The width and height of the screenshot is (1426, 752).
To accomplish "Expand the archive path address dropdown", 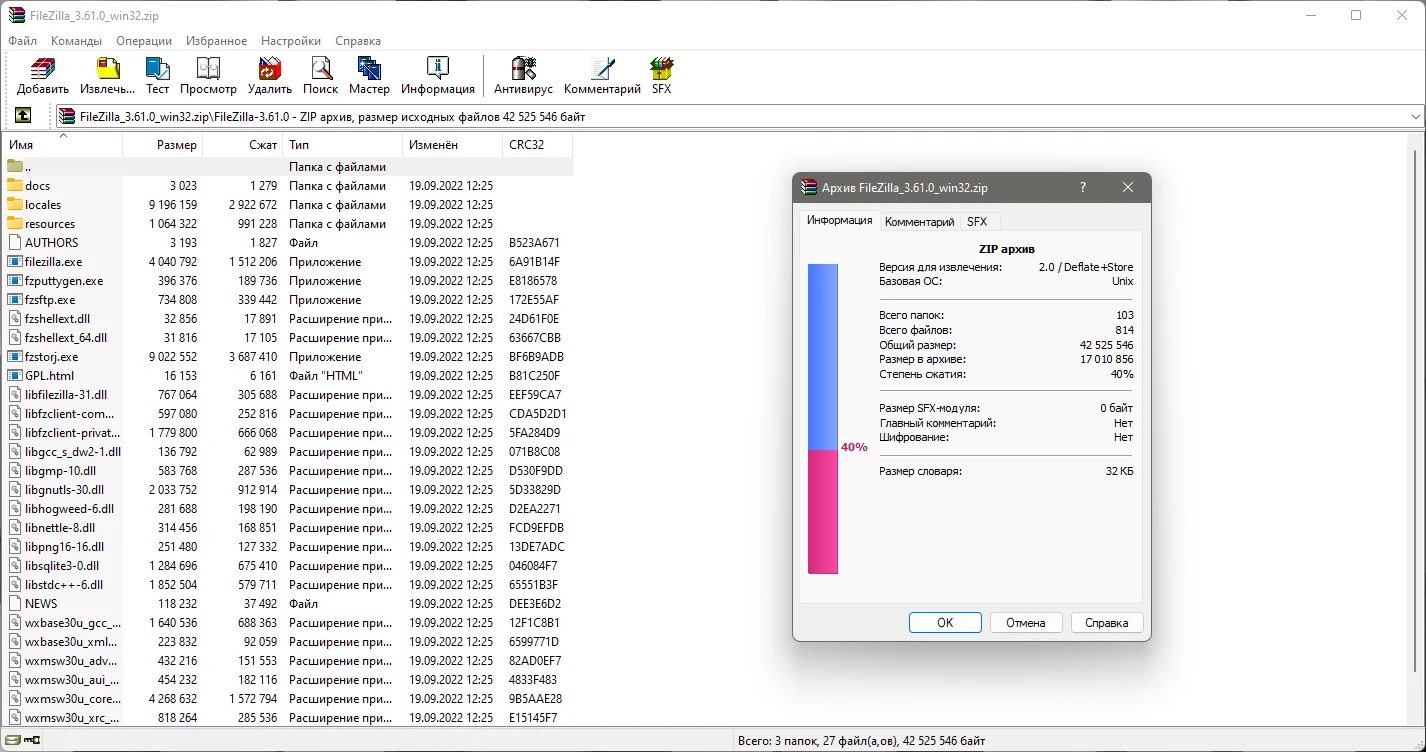I will tap(1415, 116).
